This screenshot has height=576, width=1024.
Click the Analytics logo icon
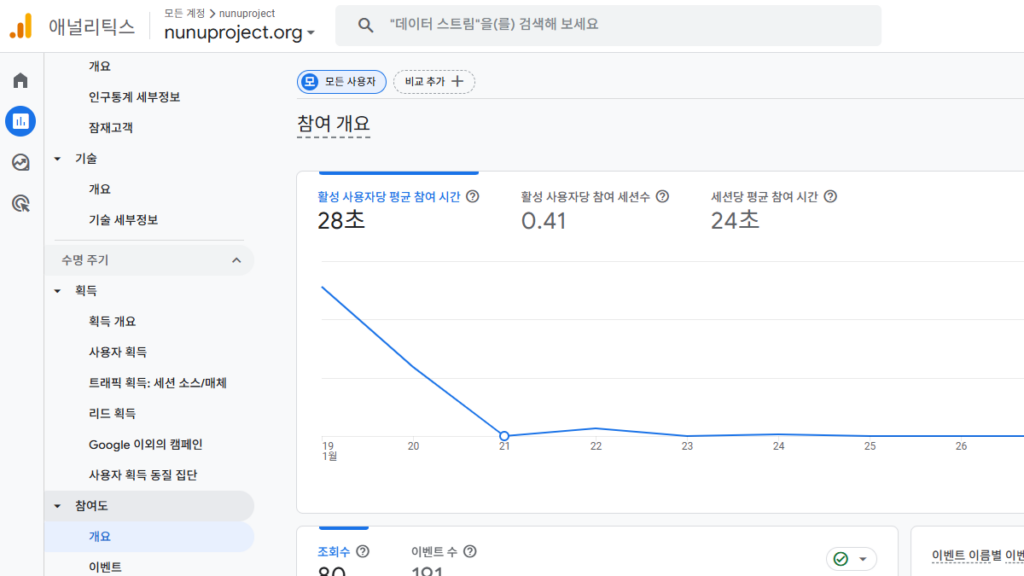click(x=21, y=27)
